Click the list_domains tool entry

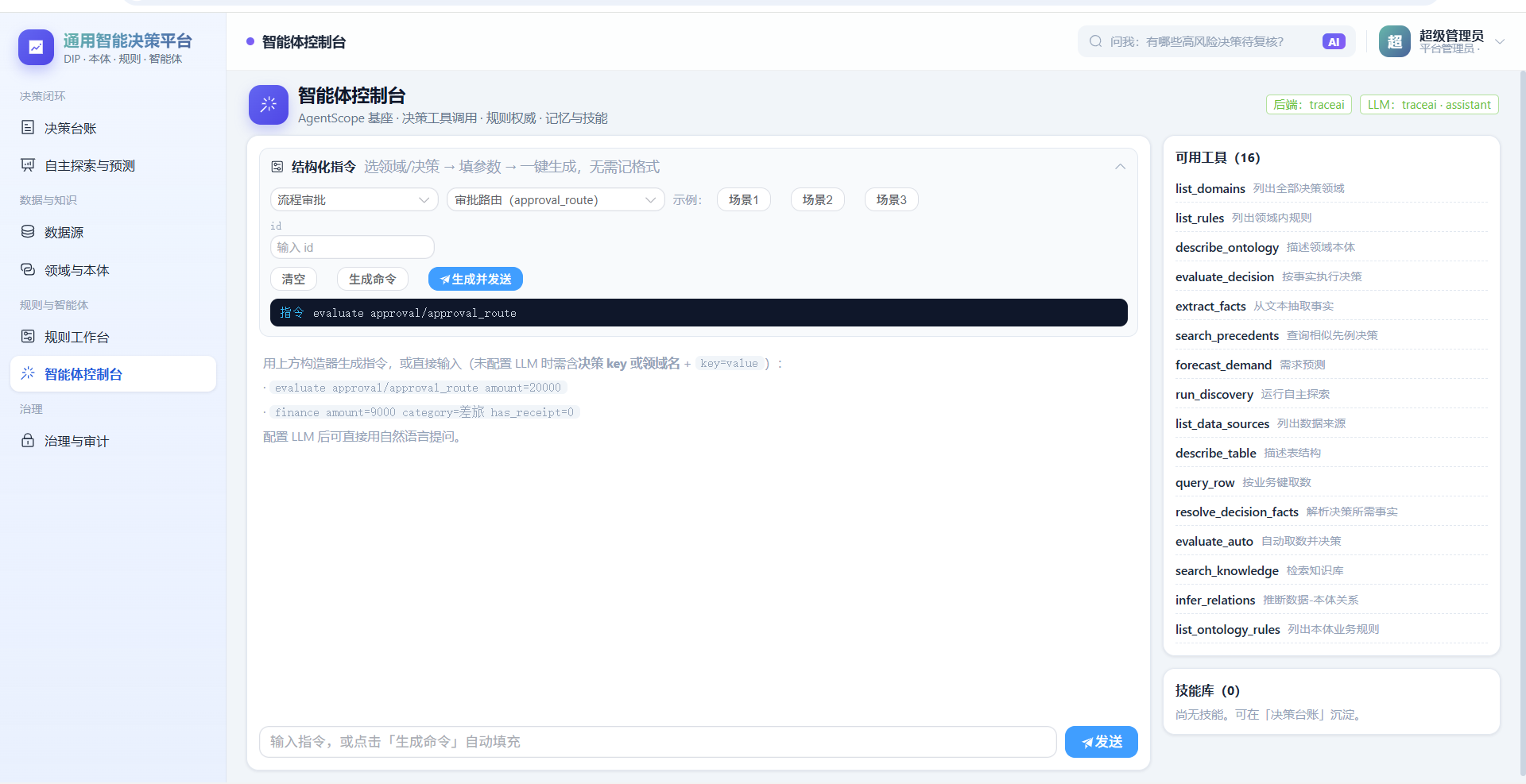point(1331,188)
